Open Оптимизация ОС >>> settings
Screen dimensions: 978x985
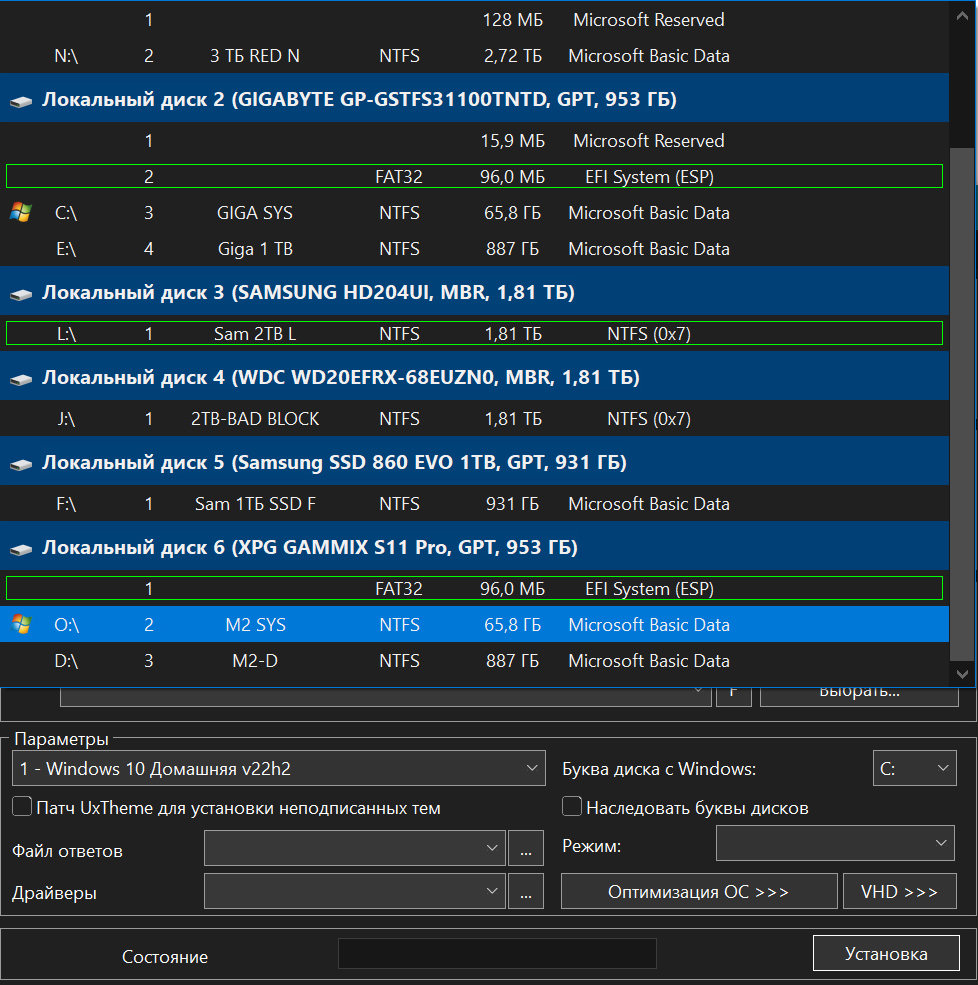click(x=698, y=891)
